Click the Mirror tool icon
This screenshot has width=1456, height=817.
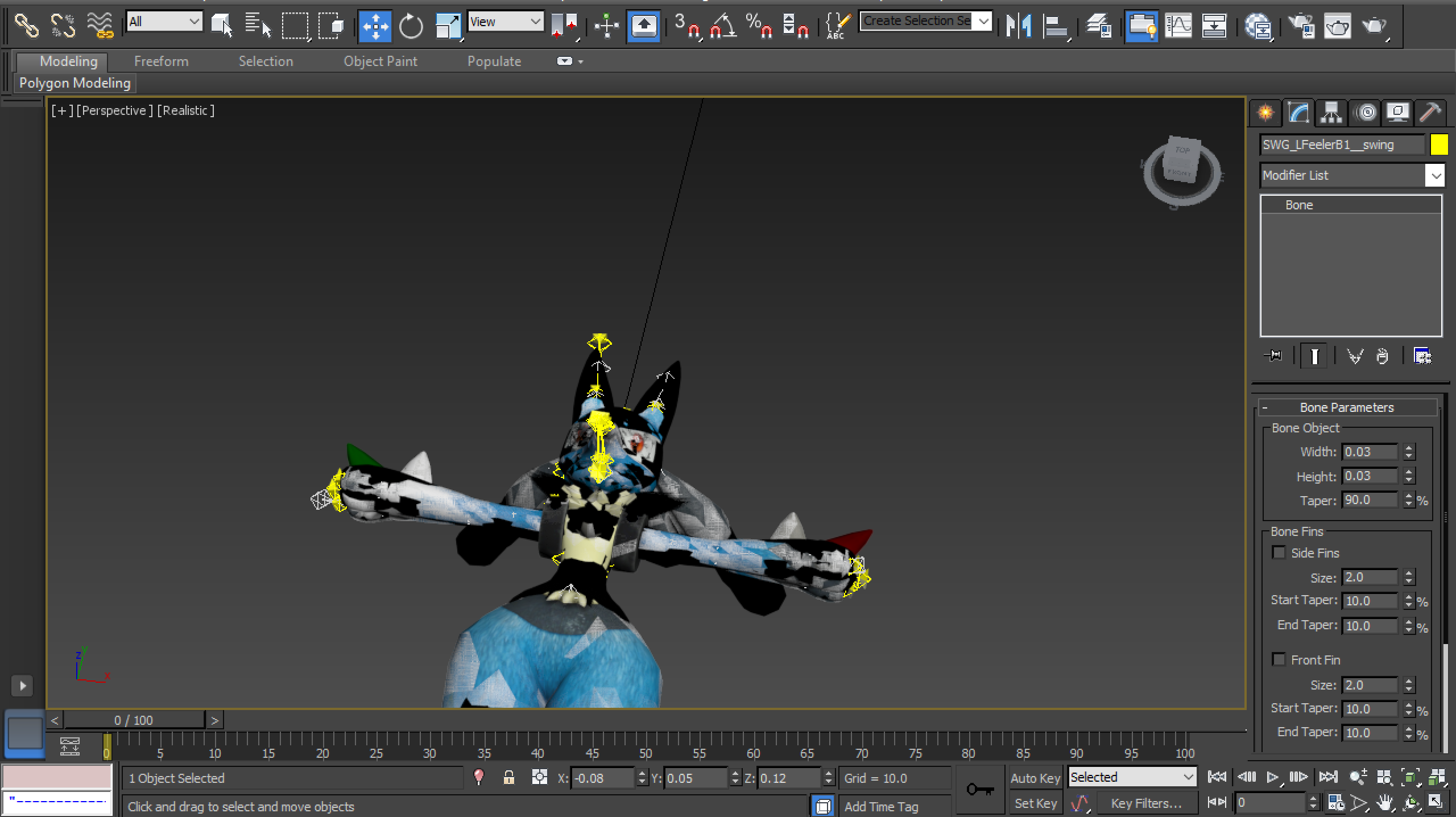pos(1019,26)
